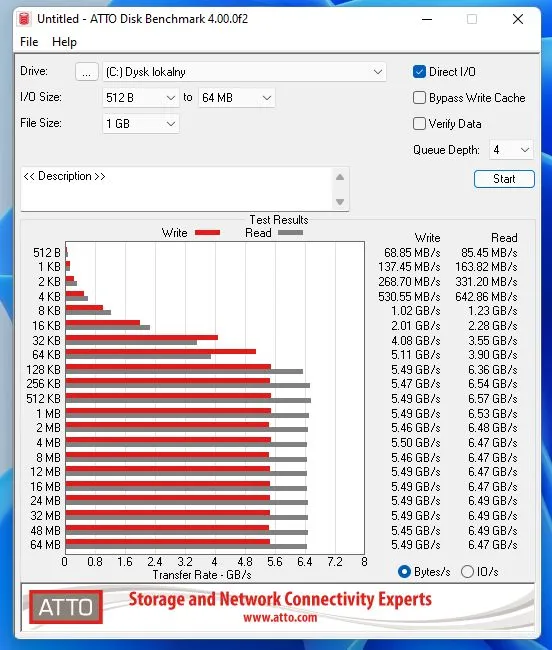Enable Bypass Write Cache checkbox
Screen dimensions: 552x650
pos(419,98)
